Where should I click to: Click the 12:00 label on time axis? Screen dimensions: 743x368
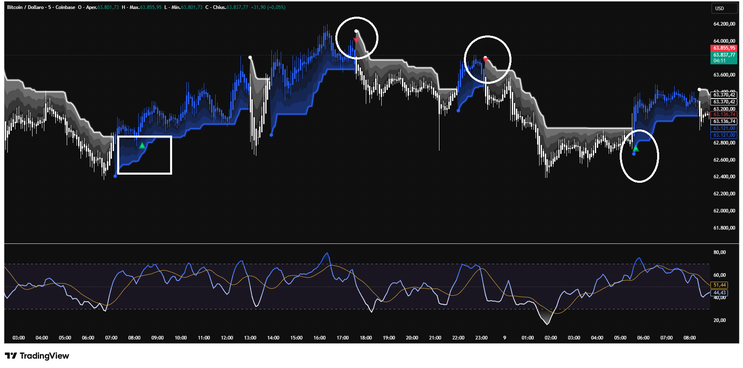(x=227, y=338)
